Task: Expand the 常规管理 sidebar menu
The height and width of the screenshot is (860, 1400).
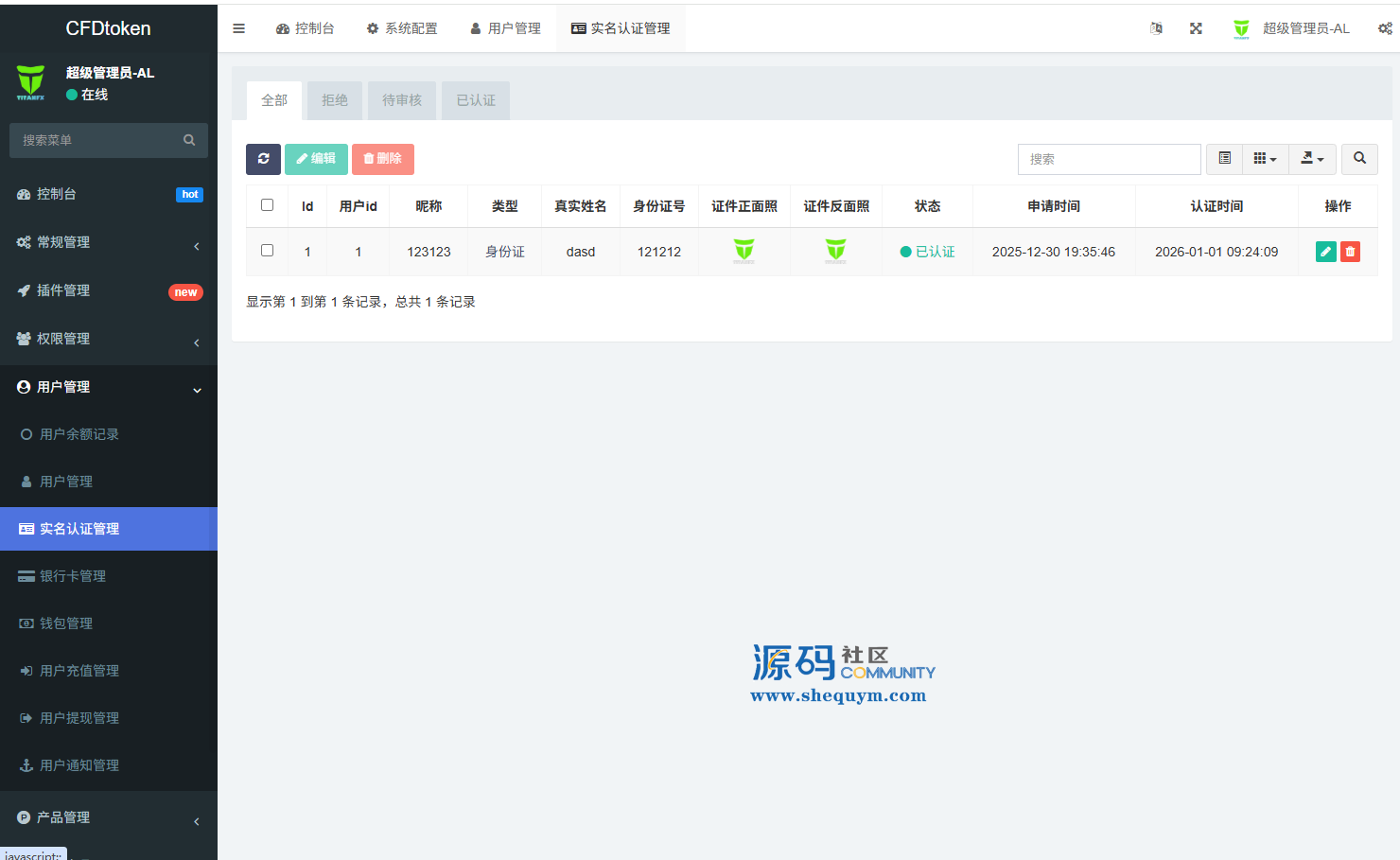Action: [109, 242]
